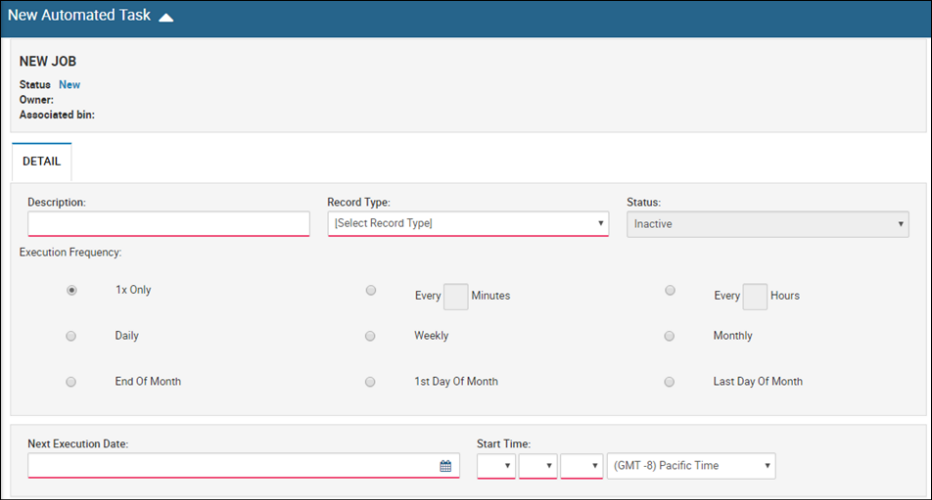Open the Record Type dropdown
Image resolution: width=932 pixels, height=500 pixels.
point(468,224)
